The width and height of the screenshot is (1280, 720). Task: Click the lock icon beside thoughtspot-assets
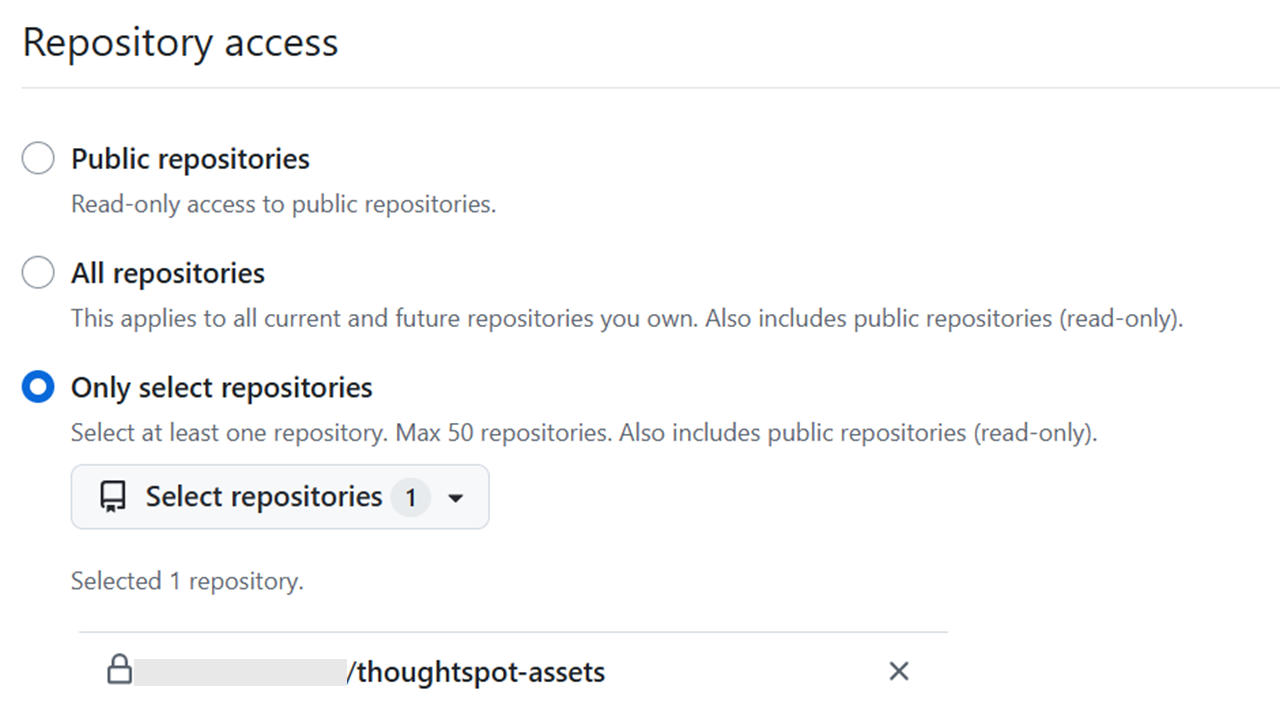tap(120, 669)
